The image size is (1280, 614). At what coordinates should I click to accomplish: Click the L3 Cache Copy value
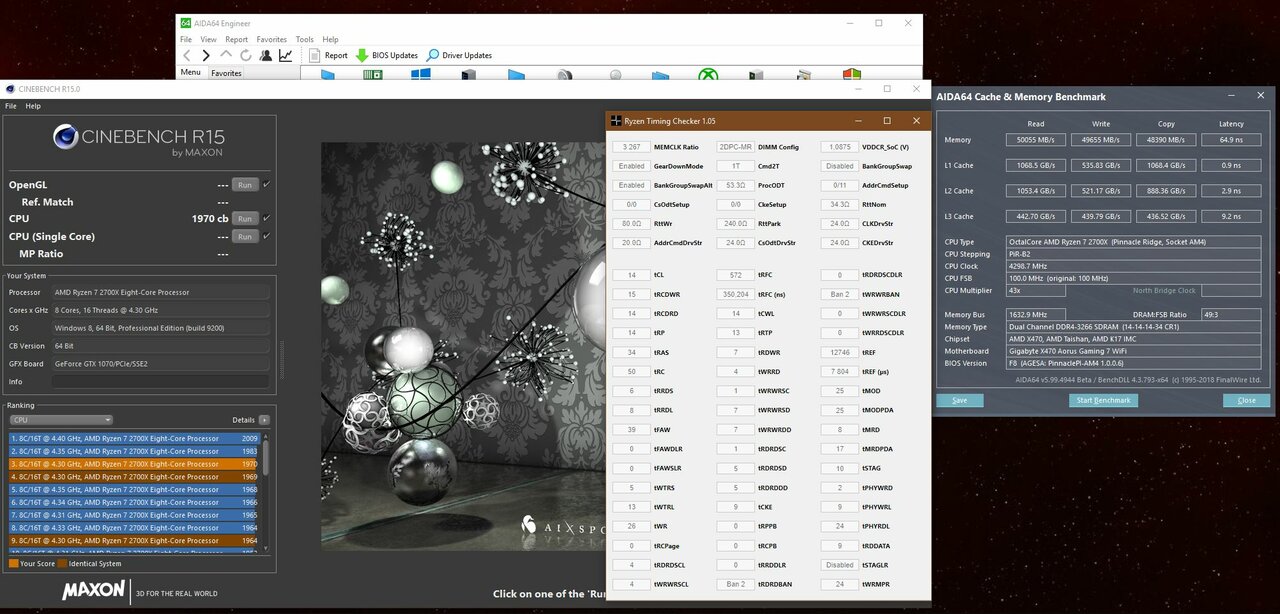(x=1166, y=216)
